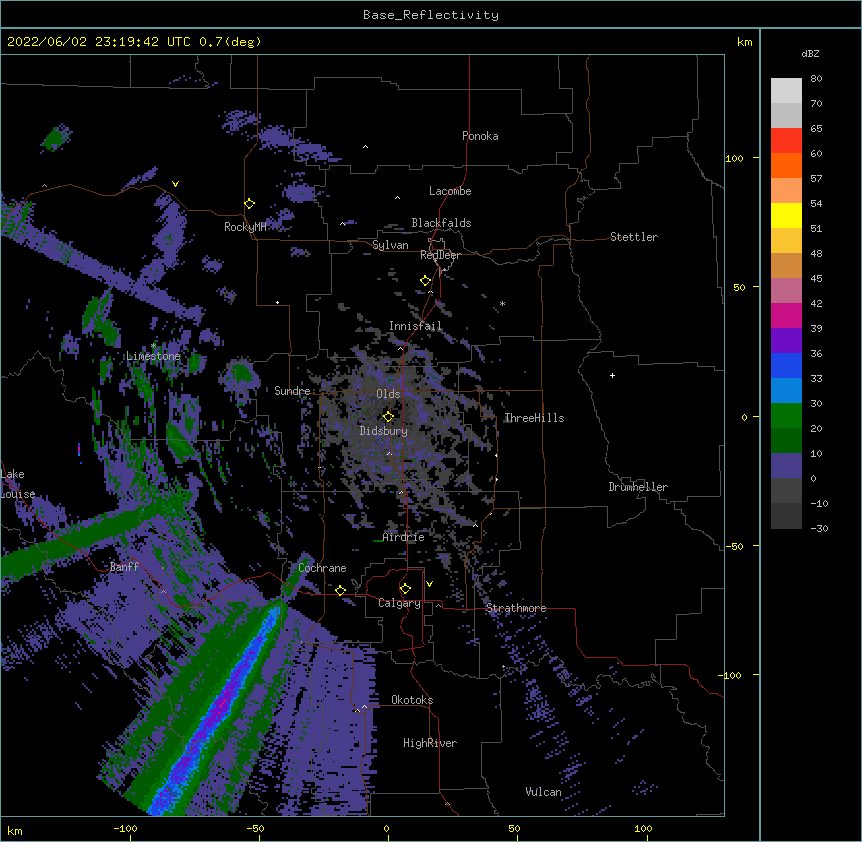Click the purple swatch between 39 and 36 dBZ
Viewport: 862px width, 842px height.
click(786, 341)
